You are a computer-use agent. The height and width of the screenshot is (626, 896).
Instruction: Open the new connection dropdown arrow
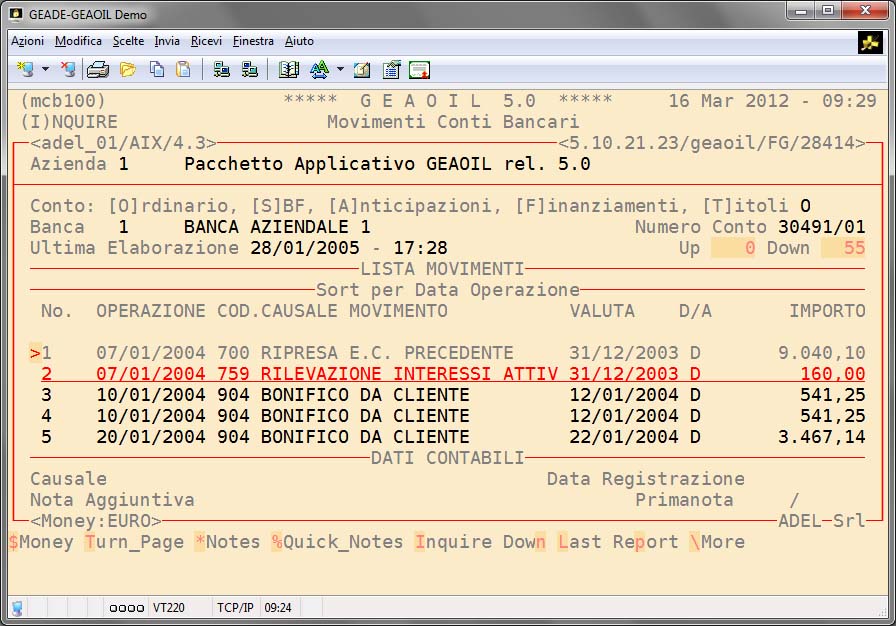pyautogui.click(x=45, y=70)
